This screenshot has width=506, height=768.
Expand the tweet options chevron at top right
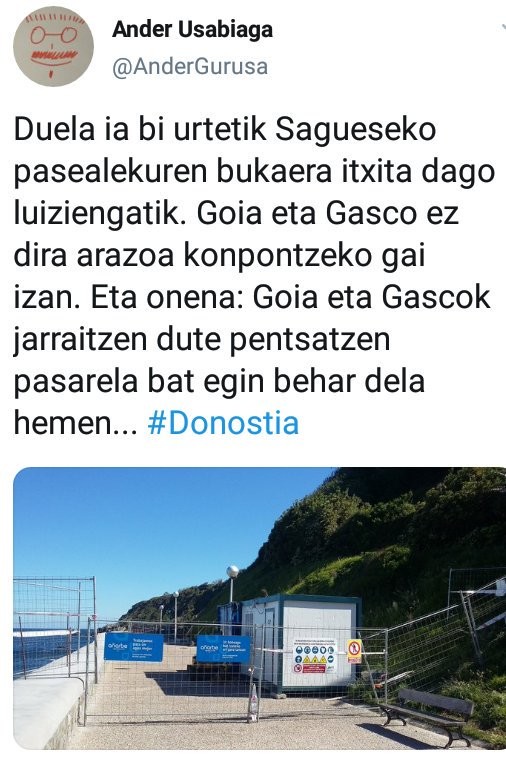pyautogui.click(x=503, y=27)
